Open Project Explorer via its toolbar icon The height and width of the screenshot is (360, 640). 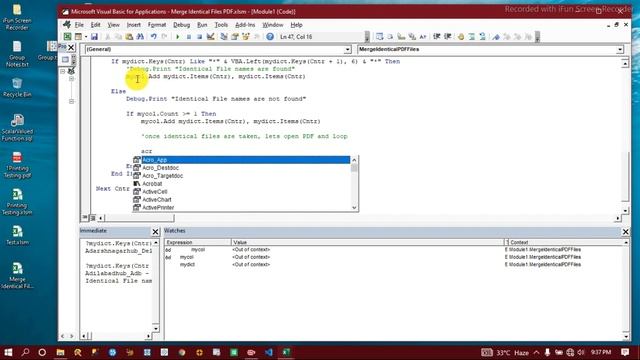click(x=224, y=37)
